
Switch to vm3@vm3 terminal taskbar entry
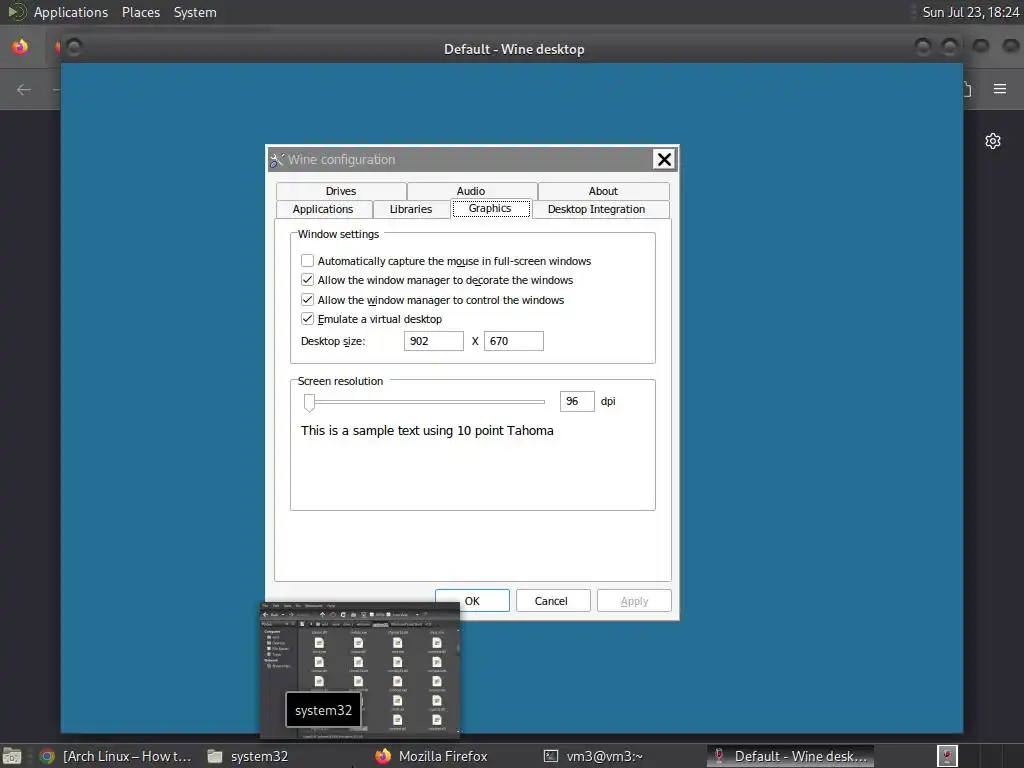594,756
